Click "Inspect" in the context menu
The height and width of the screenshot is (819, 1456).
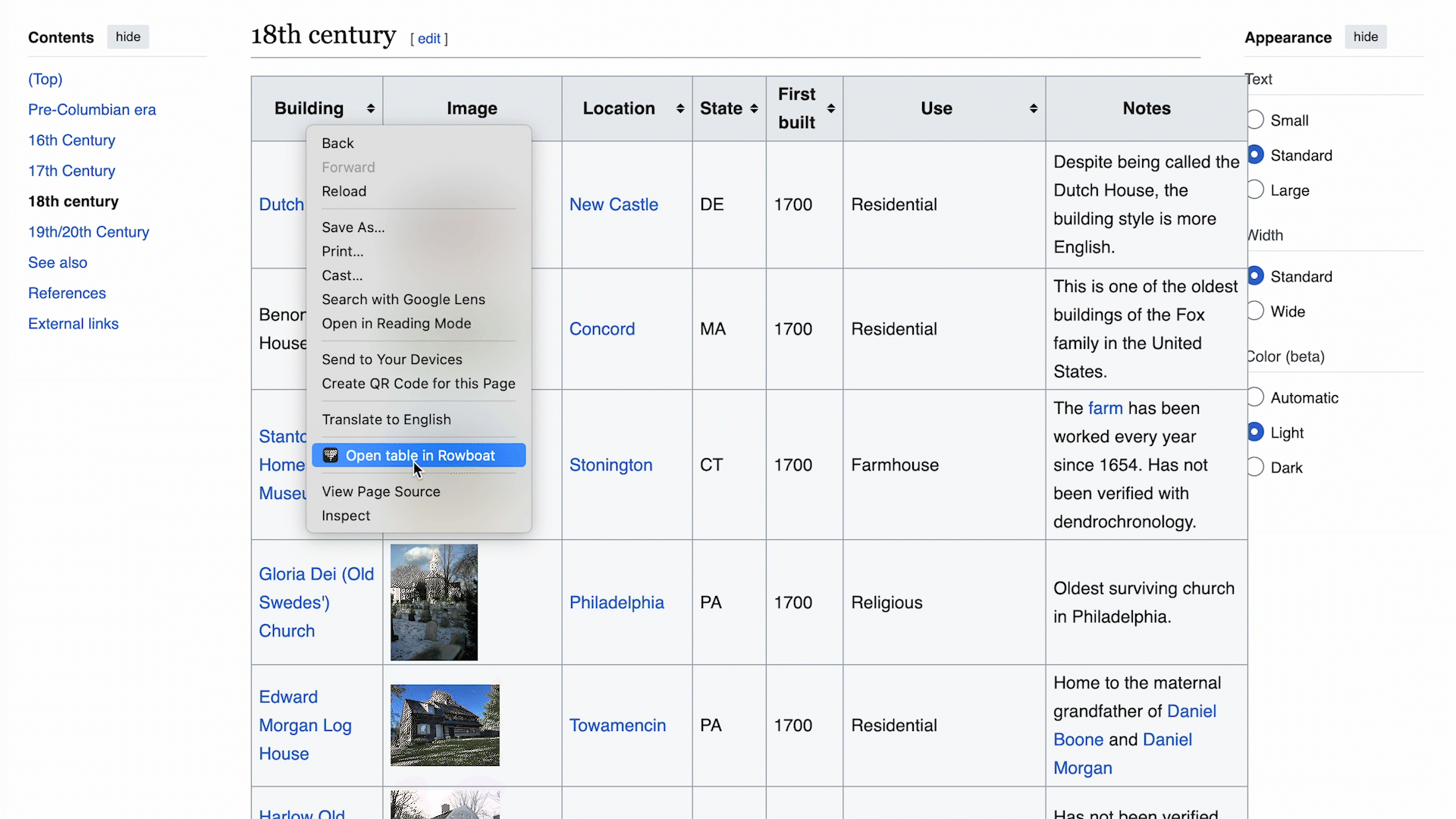[x=346, y=516]
